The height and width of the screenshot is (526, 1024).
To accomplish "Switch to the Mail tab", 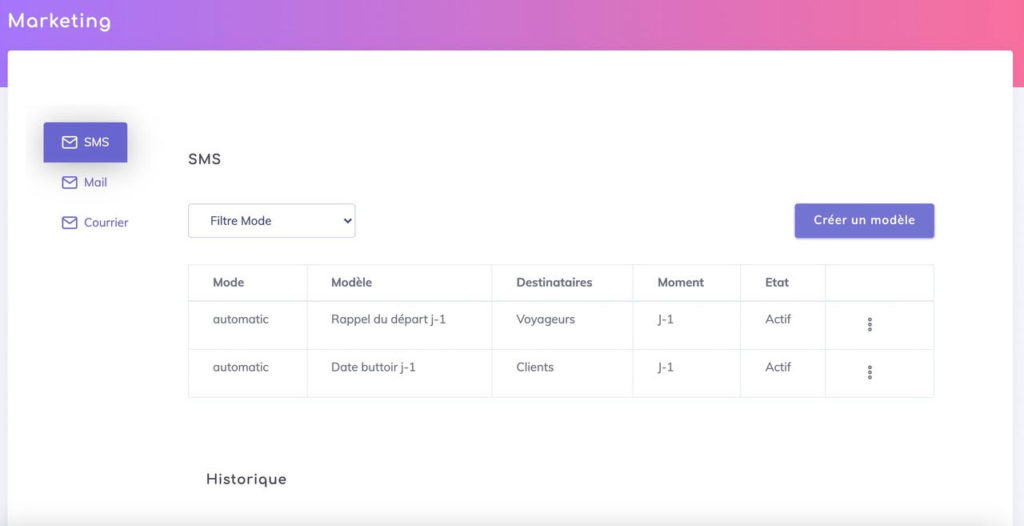I will (x=85, y=183).
